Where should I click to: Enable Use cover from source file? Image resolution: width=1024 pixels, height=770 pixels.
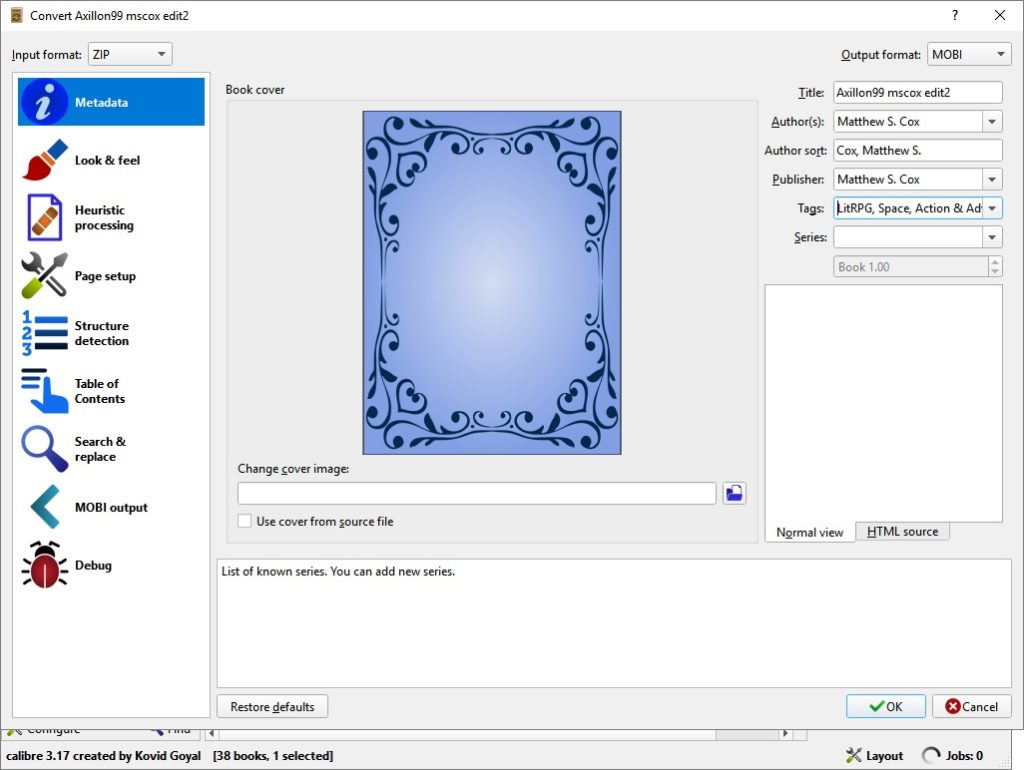pyautogui.click(x=245, y=521)
